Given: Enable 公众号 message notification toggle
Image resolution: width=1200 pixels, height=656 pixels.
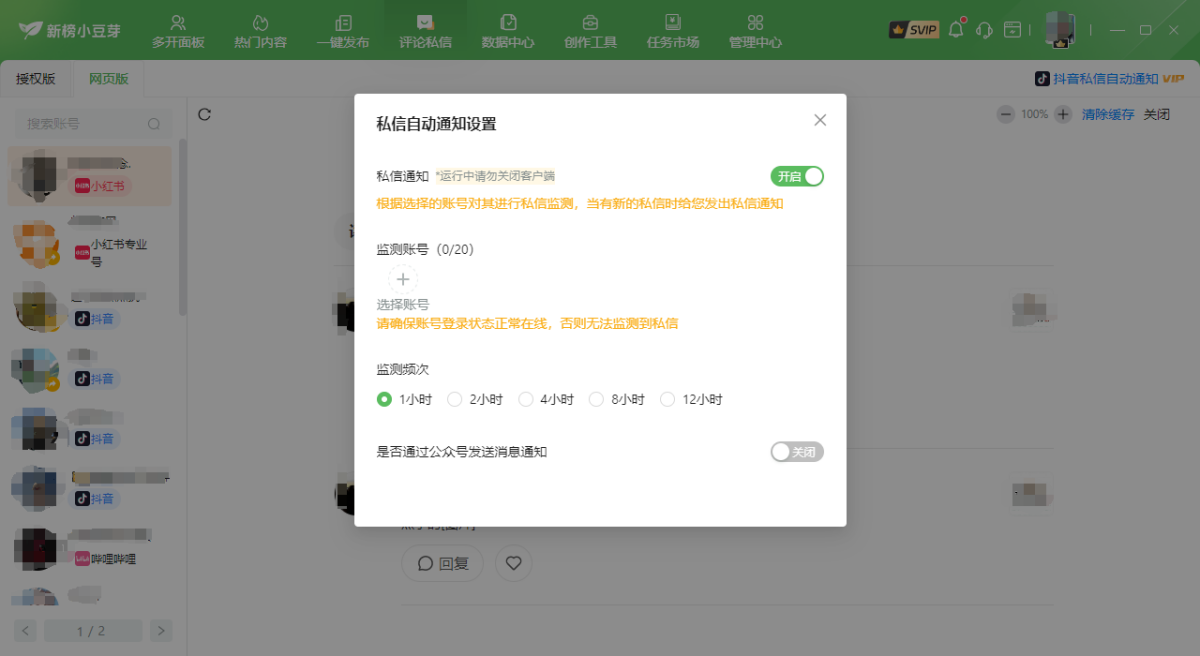Looking at the screenshot, I should pos(797,452).
